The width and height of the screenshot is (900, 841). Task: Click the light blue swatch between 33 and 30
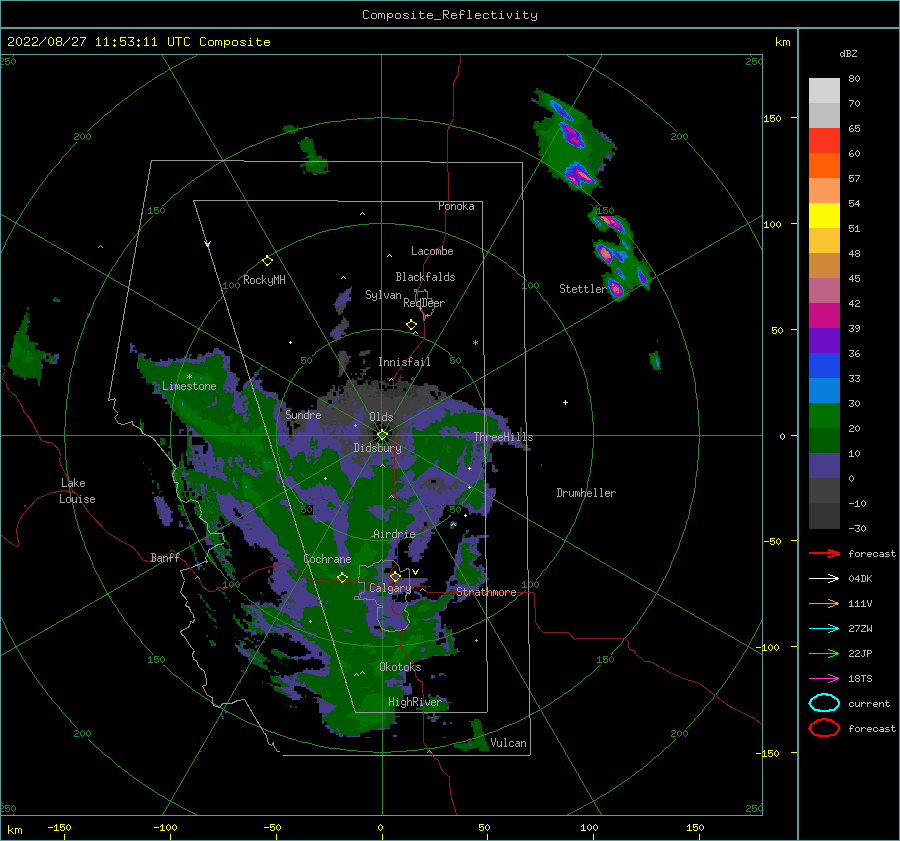pyautogui.click(x=824, y=390)
